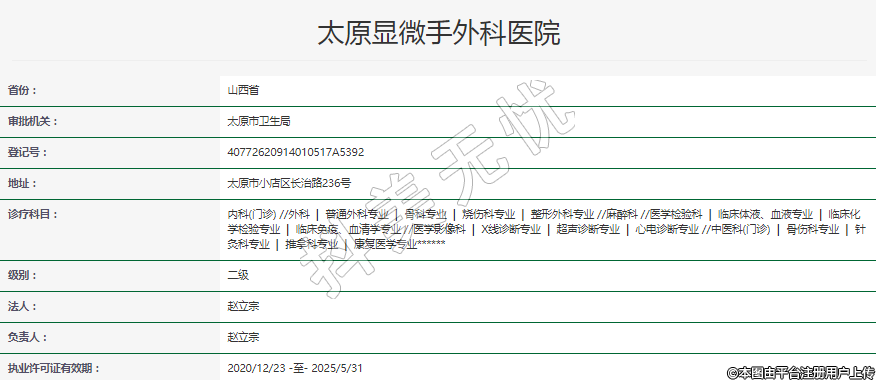Viewport: 876px width, 380px height.
Task: Click the approving authority 太原市卫生局
Action: 259,121
